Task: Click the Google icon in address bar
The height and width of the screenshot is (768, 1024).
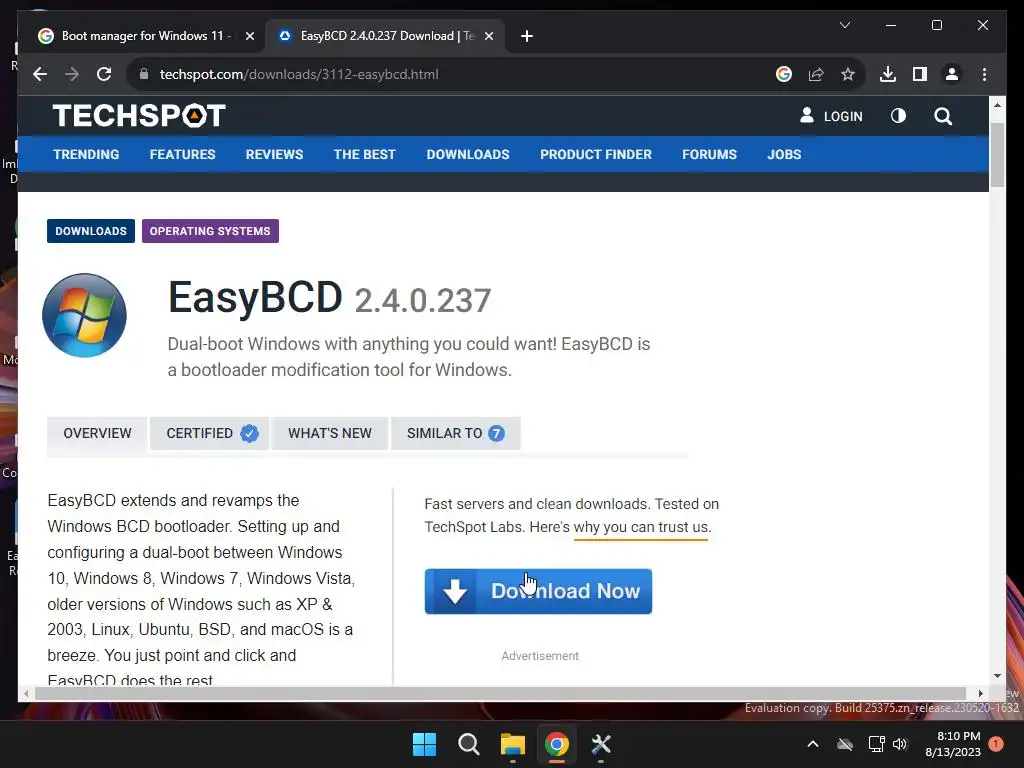Action: tap(784, 74)
